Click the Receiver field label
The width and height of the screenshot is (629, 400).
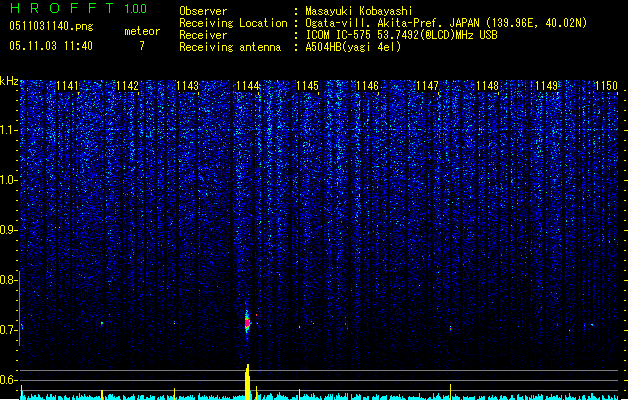pos(203,35)
